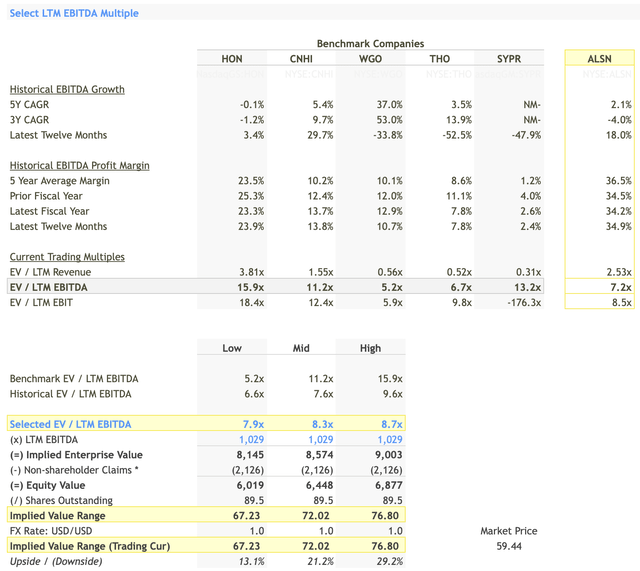Click the Selected EV / LTM EBITDA label
This screenshot has width=640, height=571.
pos(70,424)
